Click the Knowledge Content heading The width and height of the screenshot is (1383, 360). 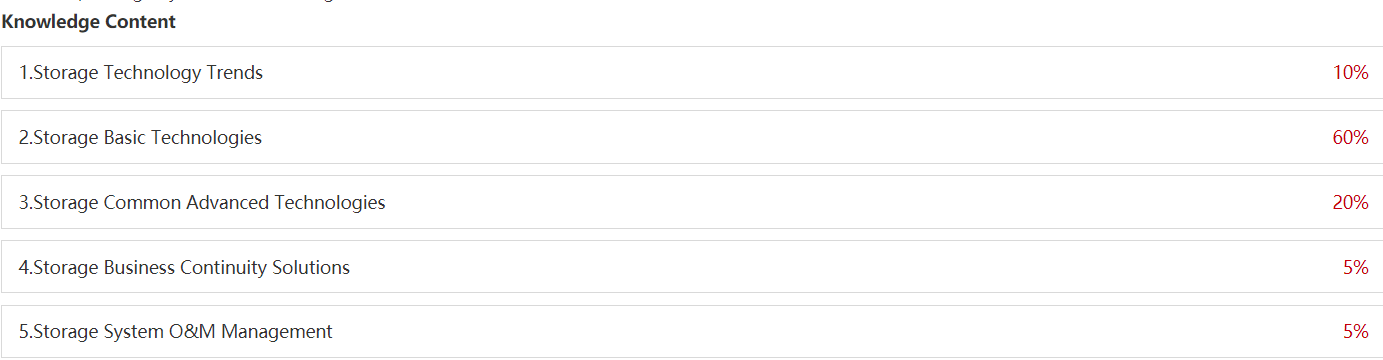point(89,21)
